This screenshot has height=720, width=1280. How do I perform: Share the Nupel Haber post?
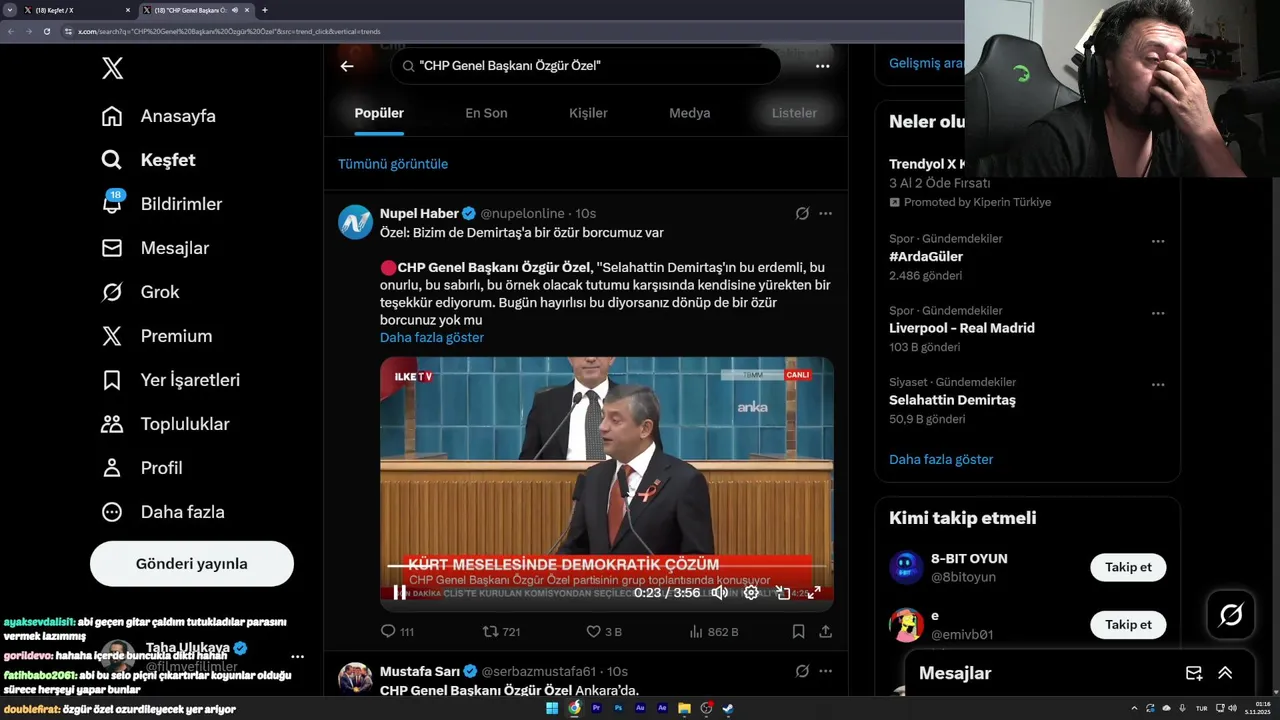[825, 632]
